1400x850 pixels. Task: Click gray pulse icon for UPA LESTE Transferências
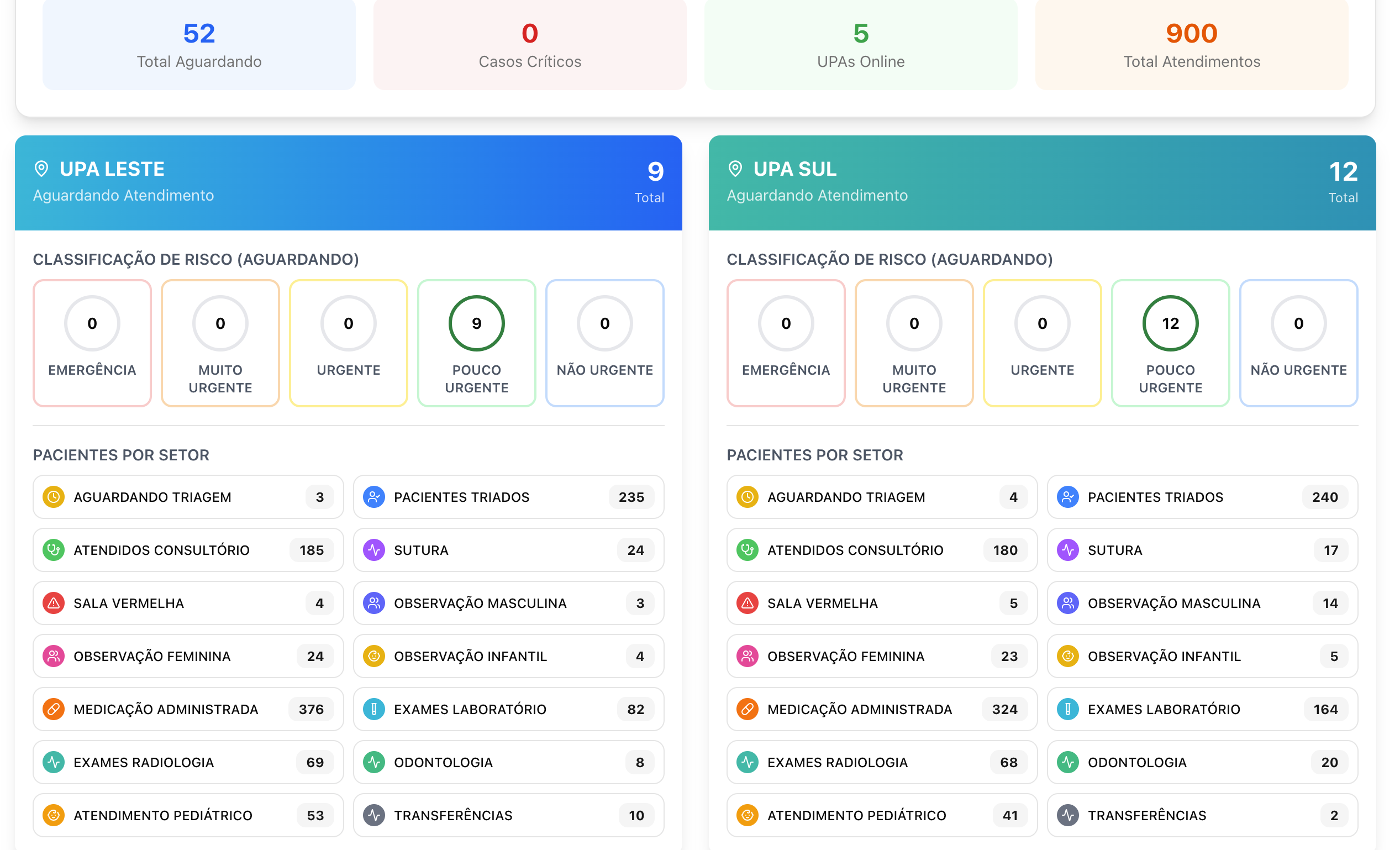coord(374,815)
